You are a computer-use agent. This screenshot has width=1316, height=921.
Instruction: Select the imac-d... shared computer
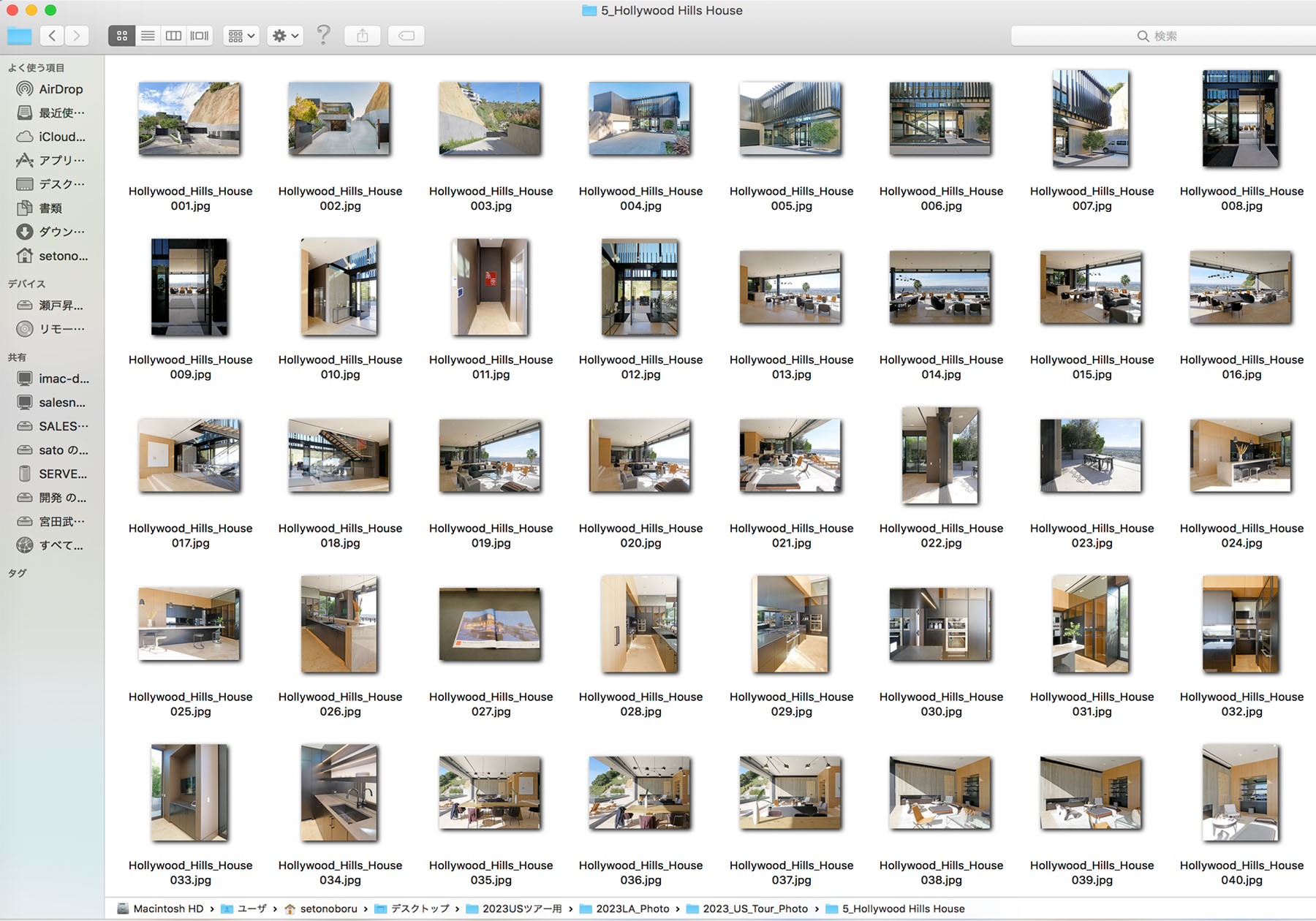[63, 379]
